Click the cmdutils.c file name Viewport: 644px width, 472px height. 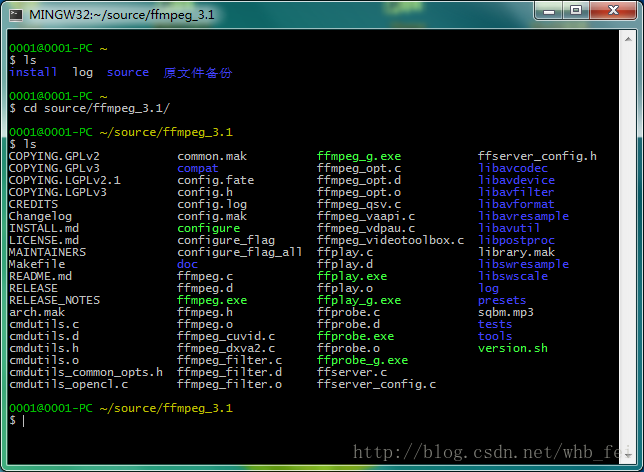44,324
